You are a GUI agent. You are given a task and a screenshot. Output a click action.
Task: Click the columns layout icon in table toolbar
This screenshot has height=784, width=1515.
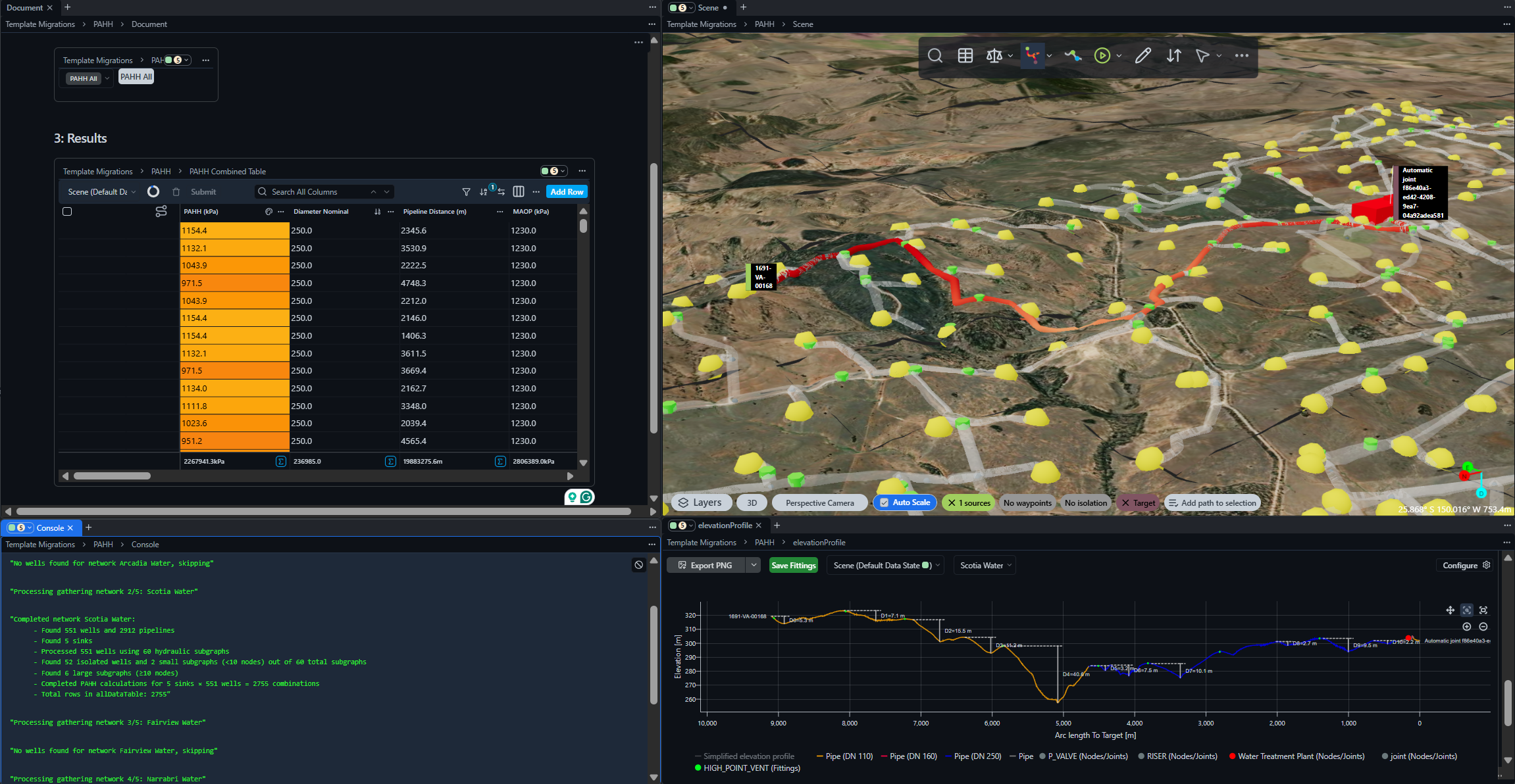tap(519, 192)
